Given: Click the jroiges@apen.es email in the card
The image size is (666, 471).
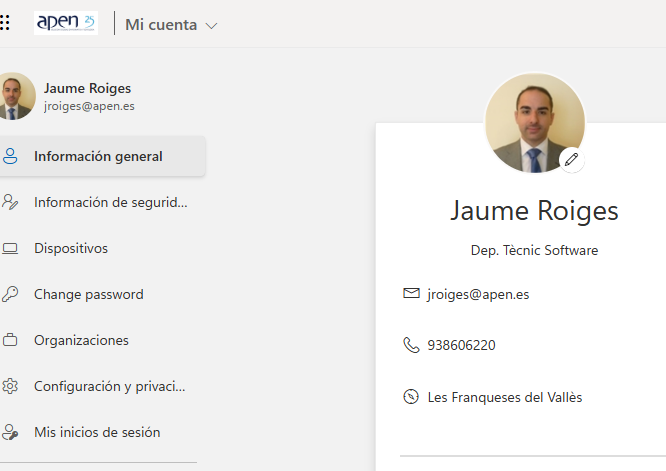Looking at the screenshot, I should 478,294.
